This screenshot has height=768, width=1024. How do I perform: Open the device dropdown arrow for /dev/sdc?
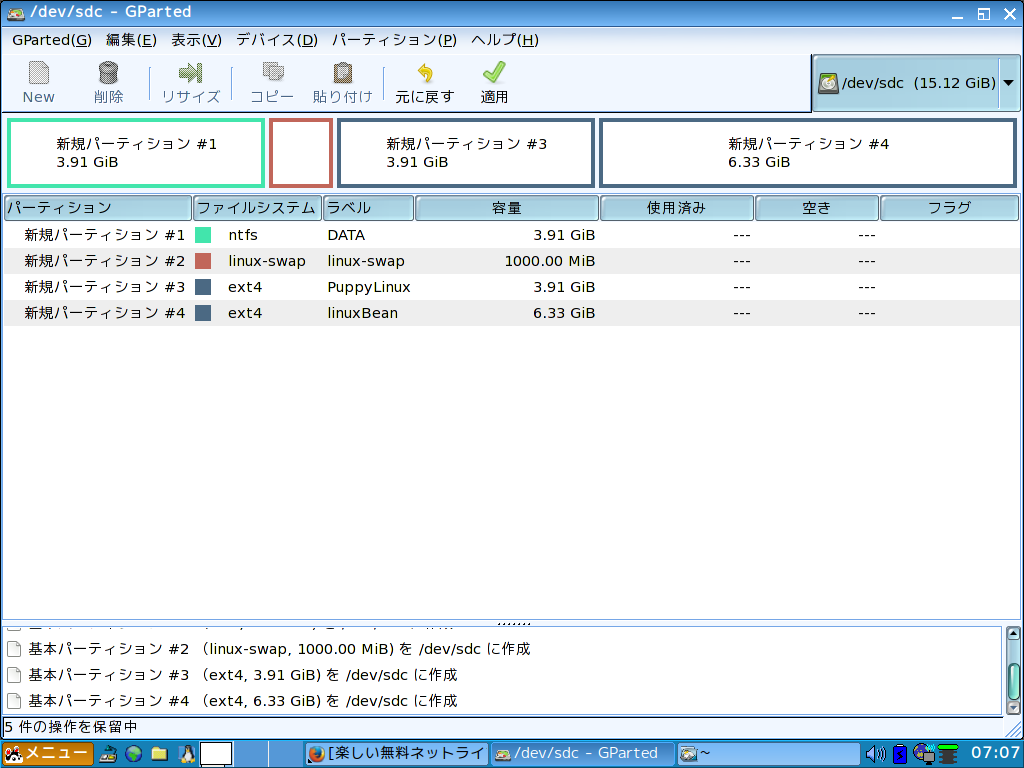coord(1008,84)
